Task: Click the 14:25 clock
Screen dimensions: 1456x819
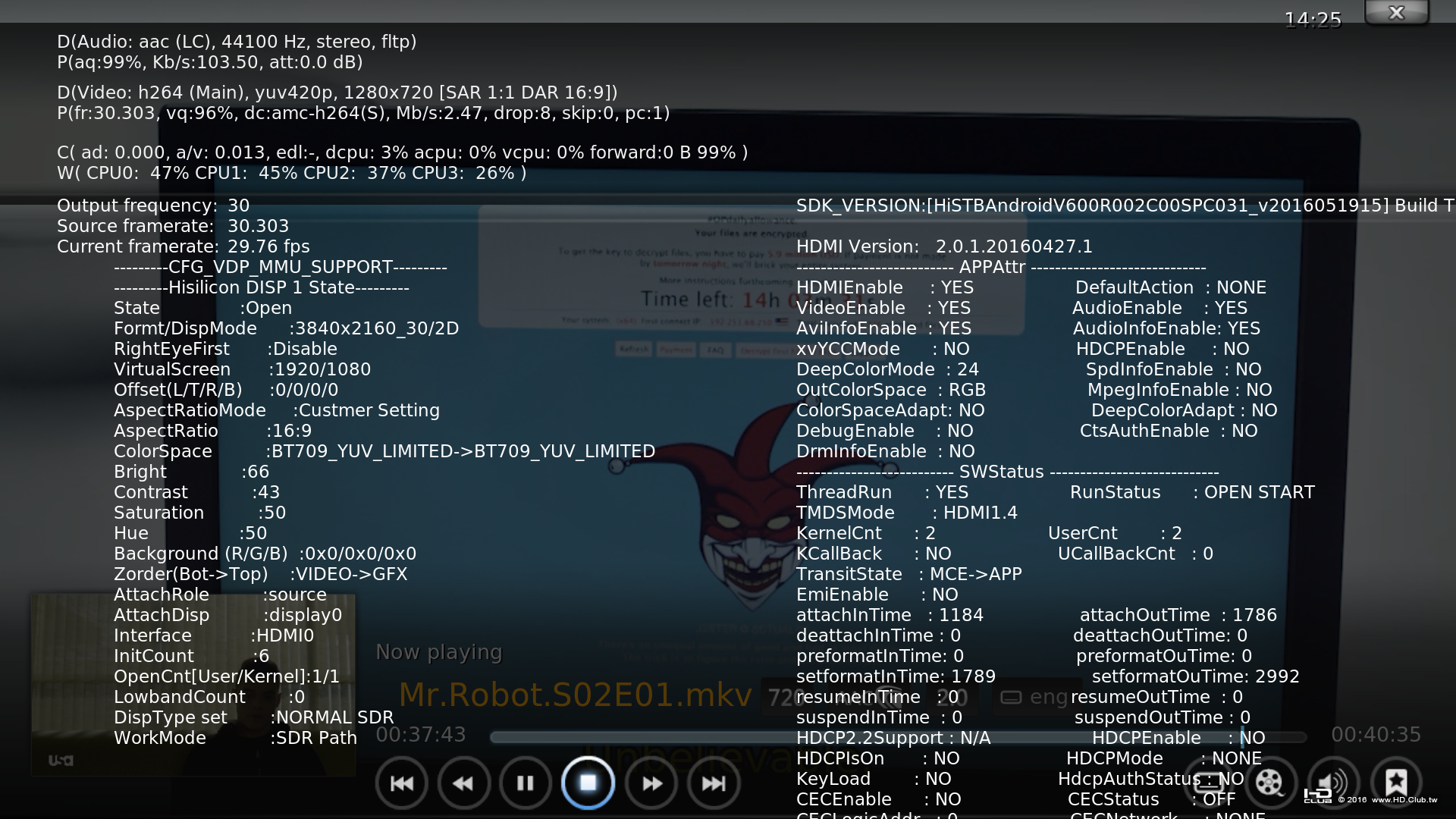Action: 1313,20
